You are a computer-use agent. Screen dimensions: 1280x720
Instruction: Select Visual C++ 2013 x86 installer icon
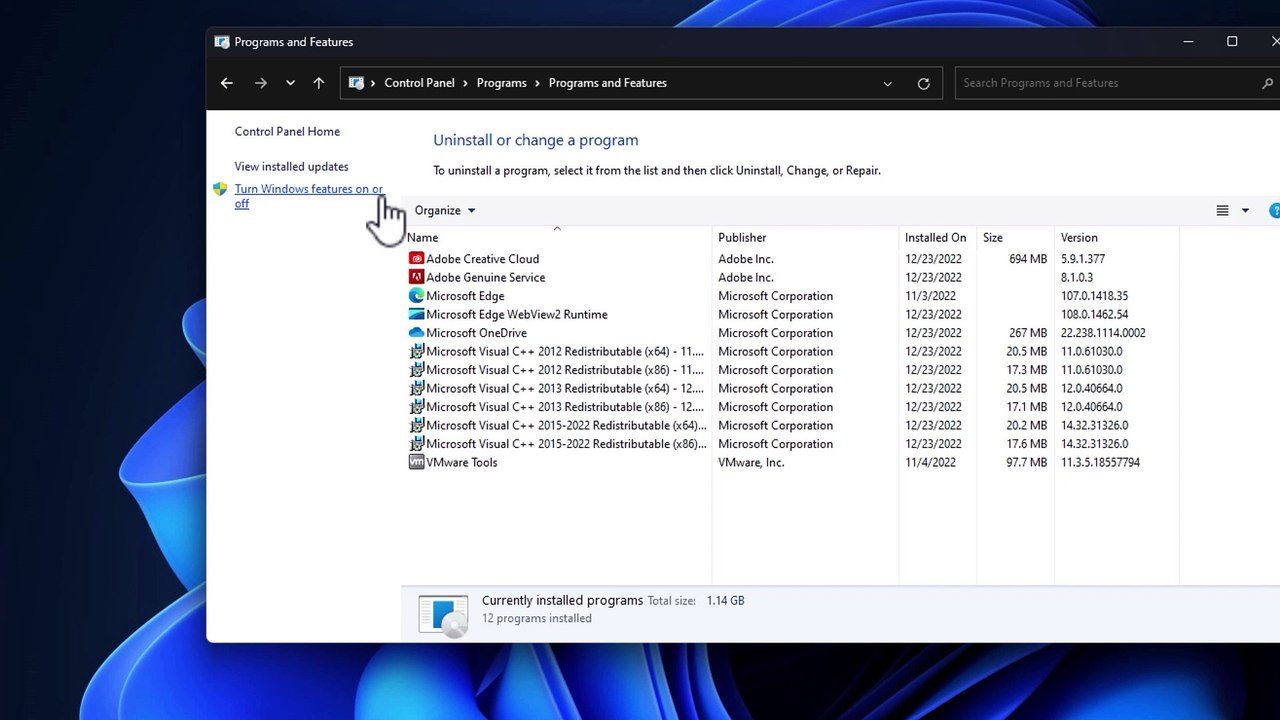point(416,407)
